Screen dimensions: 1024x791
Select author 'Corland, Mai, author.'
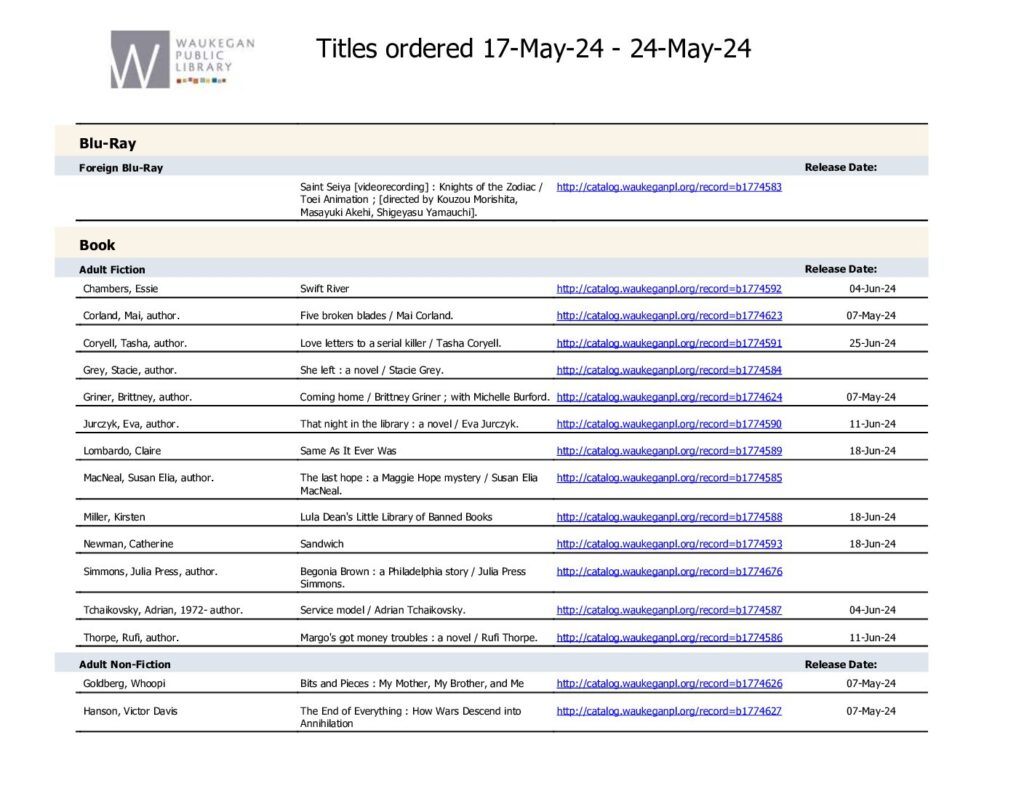click(131, 315)
